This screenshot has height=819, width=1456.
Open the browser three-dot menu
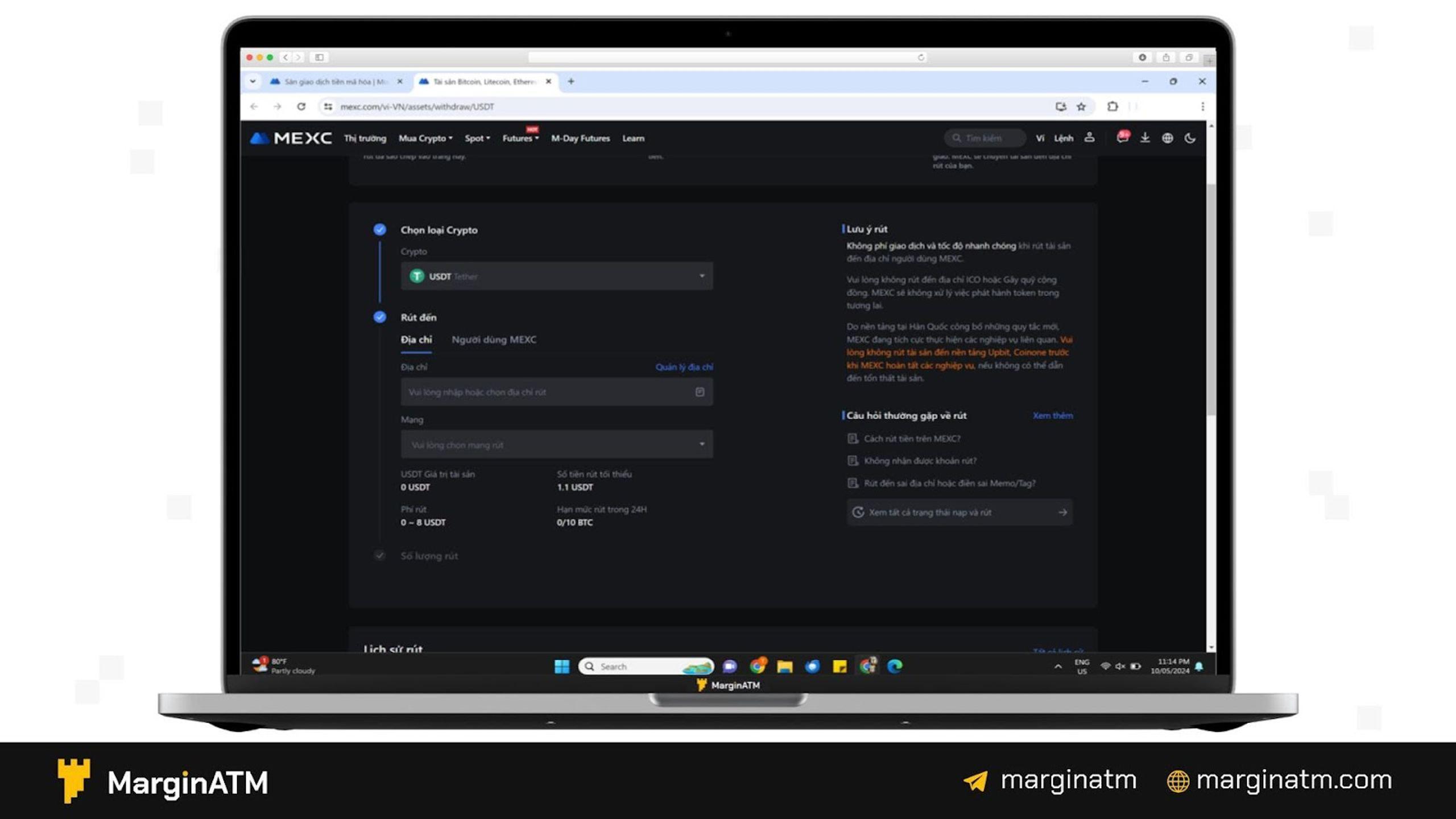coord(1202,106)
